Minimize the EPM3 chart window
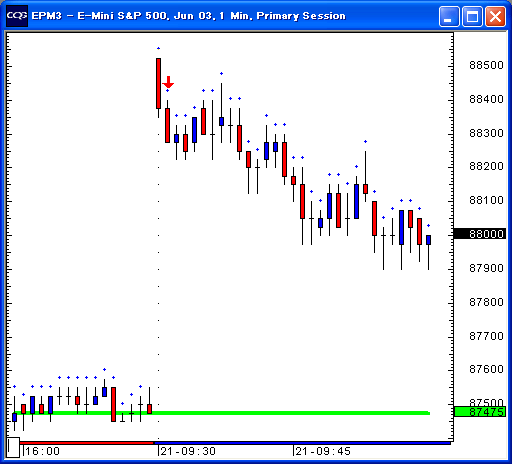 click(449, 16)
